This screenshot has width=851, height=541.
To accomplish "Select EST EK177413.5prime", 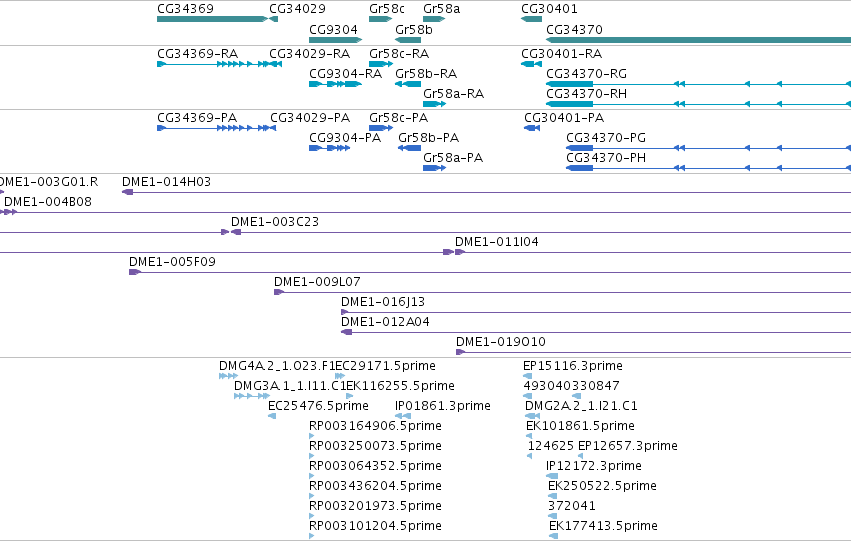I will (x=554, y=536).
